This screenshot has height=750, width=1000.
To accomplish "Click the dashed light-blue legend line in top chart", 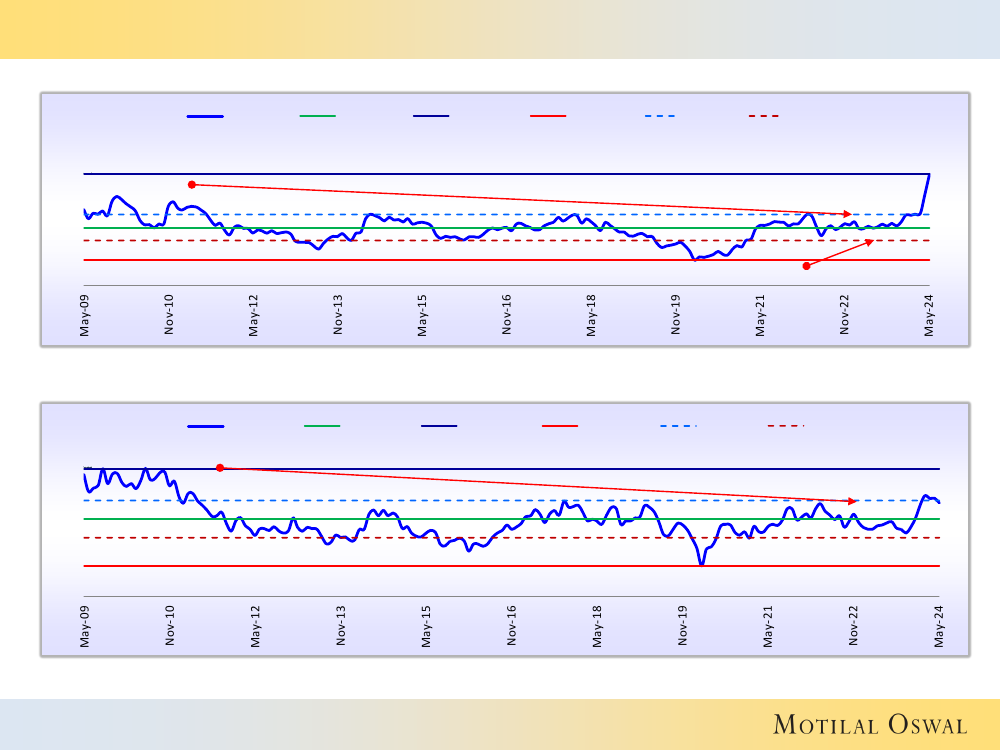I will coord(660,116).
